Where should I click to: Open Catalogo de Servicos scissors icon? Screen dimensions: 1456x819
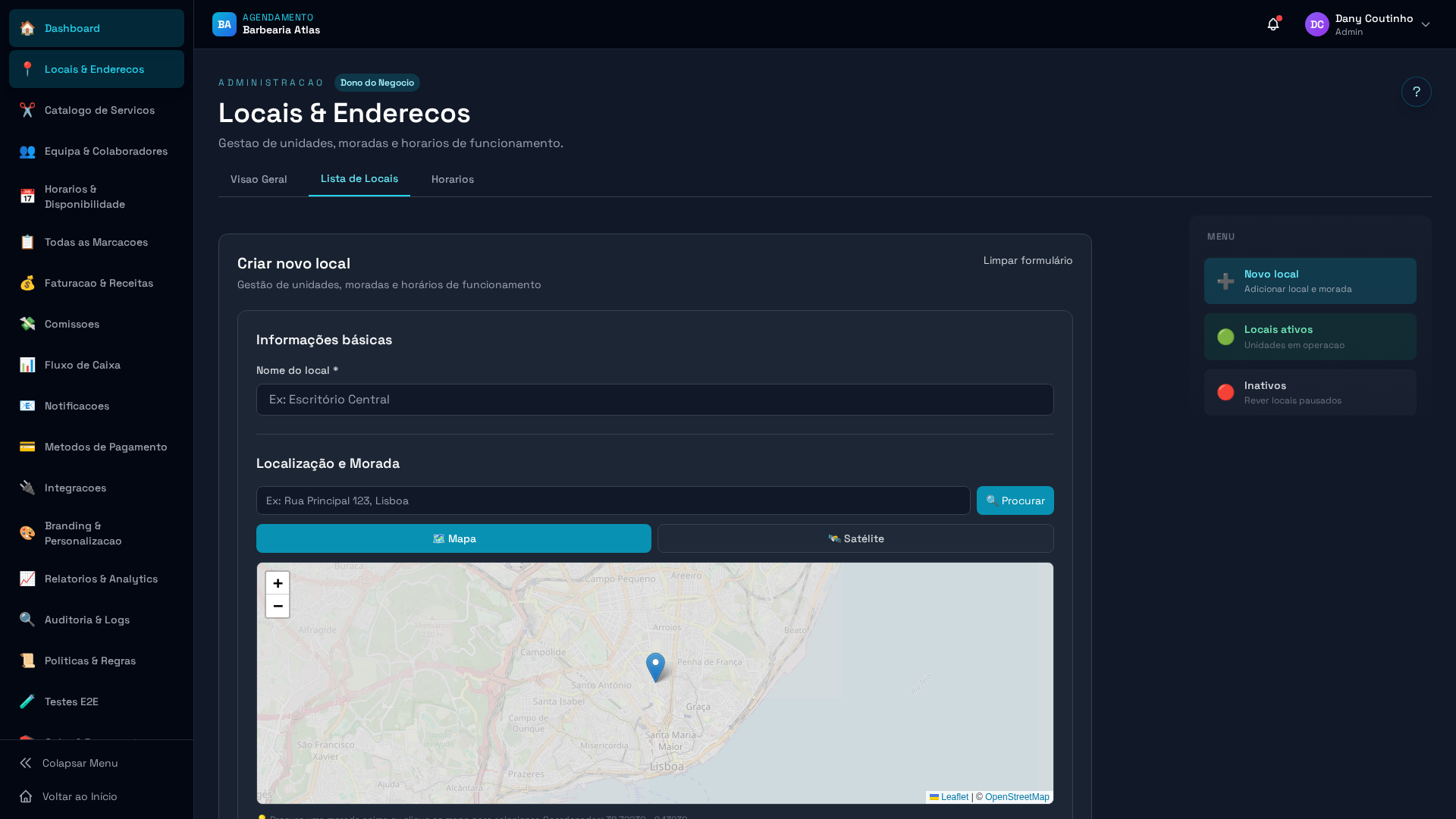pyautogui.click(x=27, y=110)
